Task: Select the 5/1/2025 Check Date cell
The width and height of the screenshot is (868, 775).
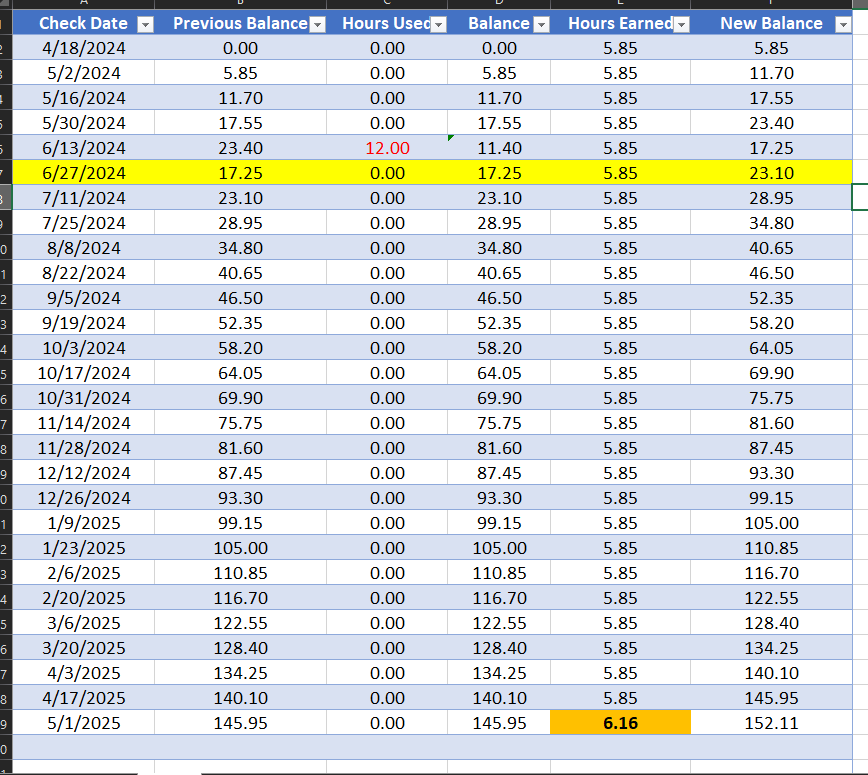Action: 84,722
